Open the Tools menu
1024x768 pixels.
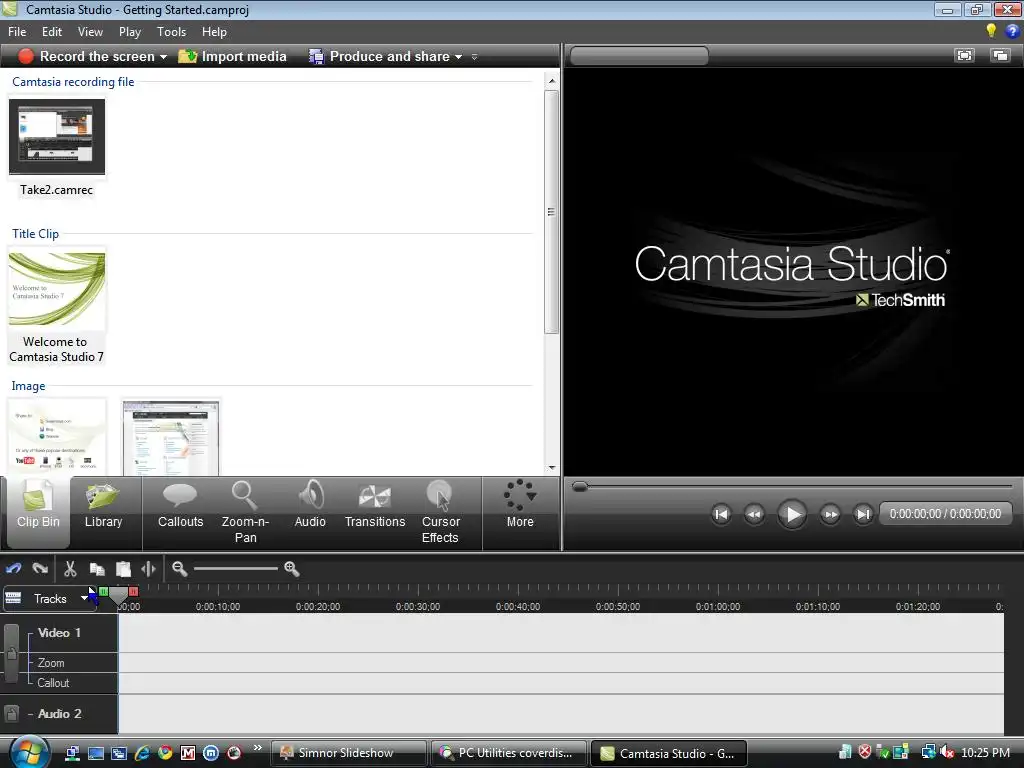click(x=171, y=31)
